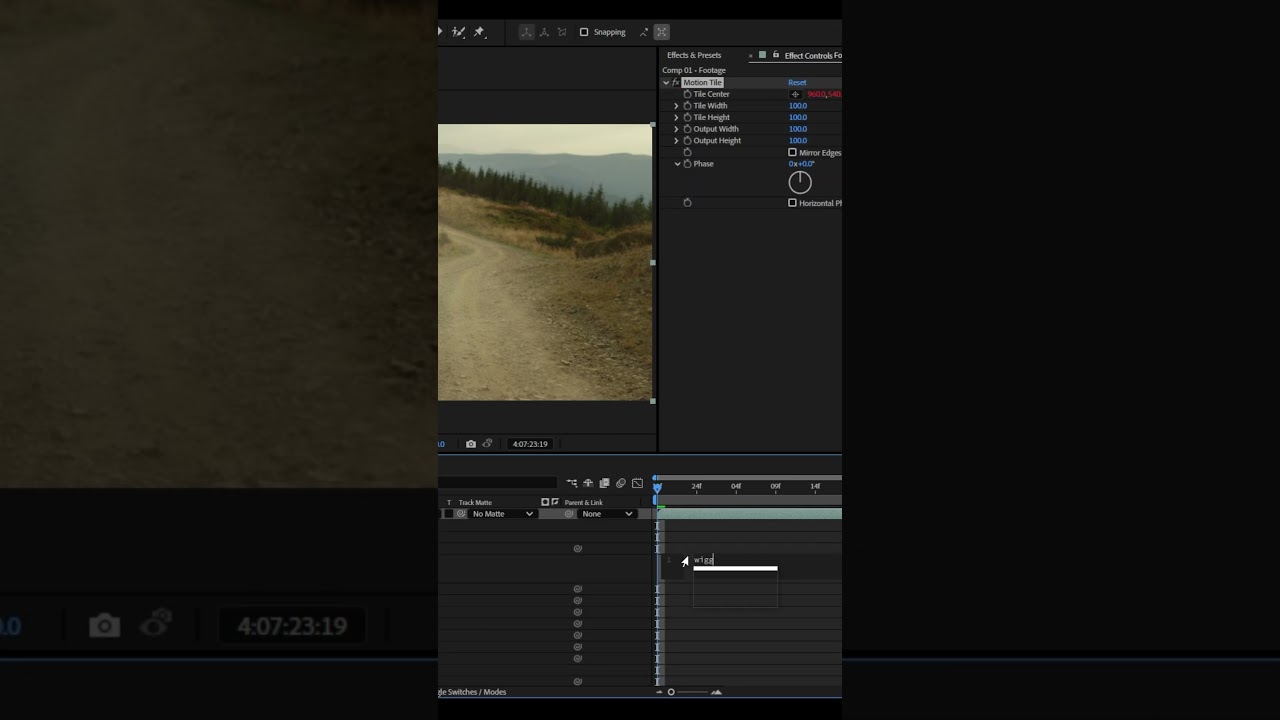Expand the Tile Height property
The image size is (1280, 720).
point(676,117)
